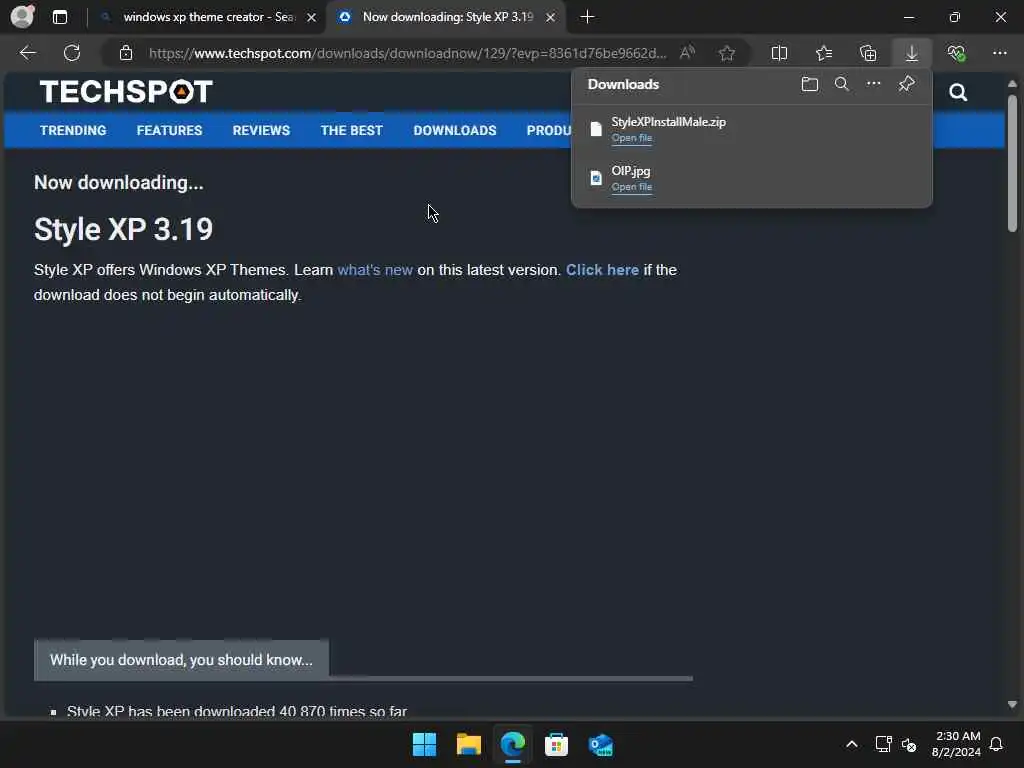1024x768 pixels.
Task: Reload the page with the refresh icon
Action: pyautogui.click(x=72, y=53)
